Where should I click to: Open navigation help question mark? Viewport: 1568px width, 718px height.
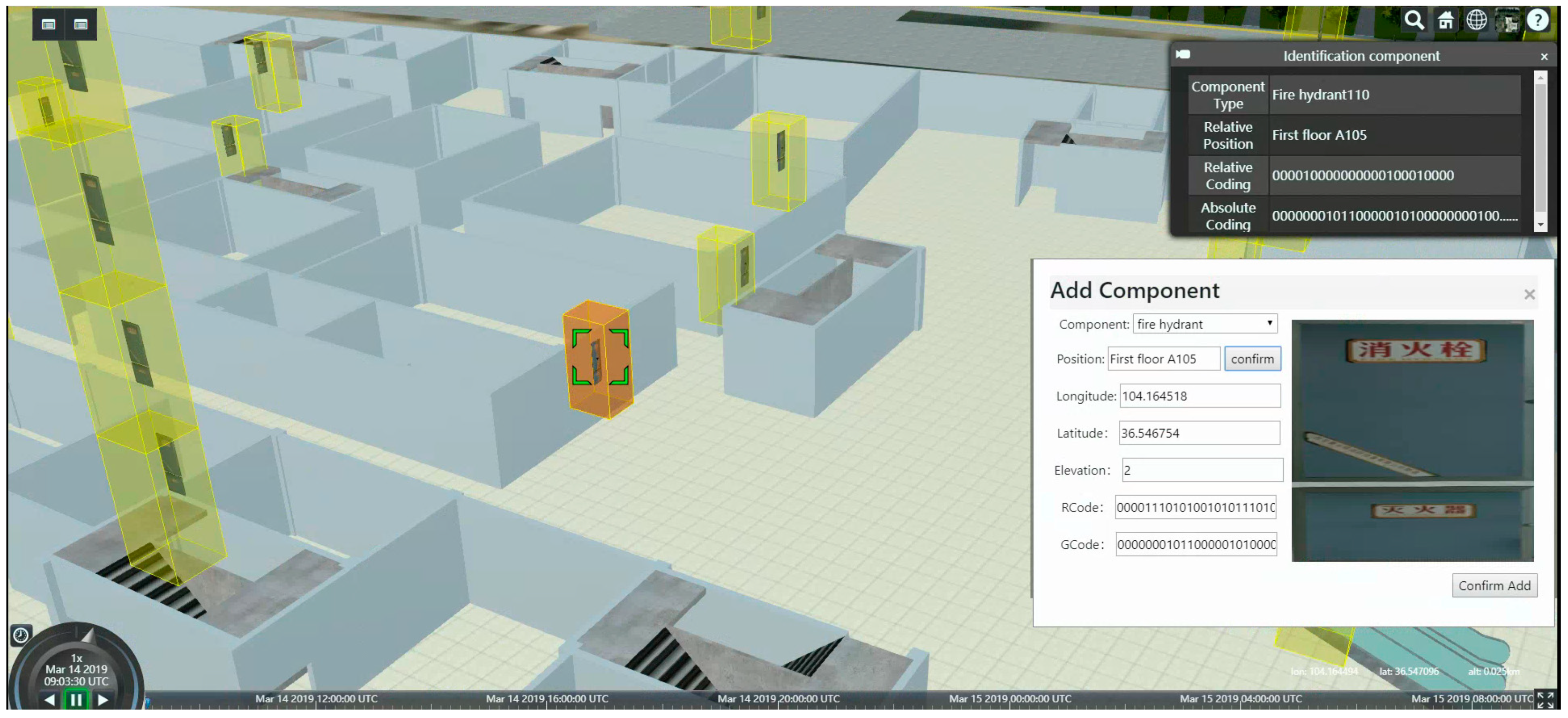pyautogui.click(x=1538, y=21)
